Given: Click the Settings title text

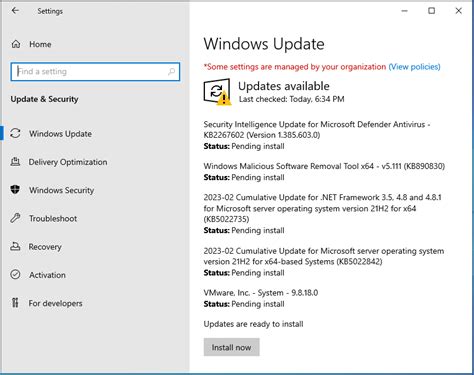Looking at the screenshot, I should (50, 11).
